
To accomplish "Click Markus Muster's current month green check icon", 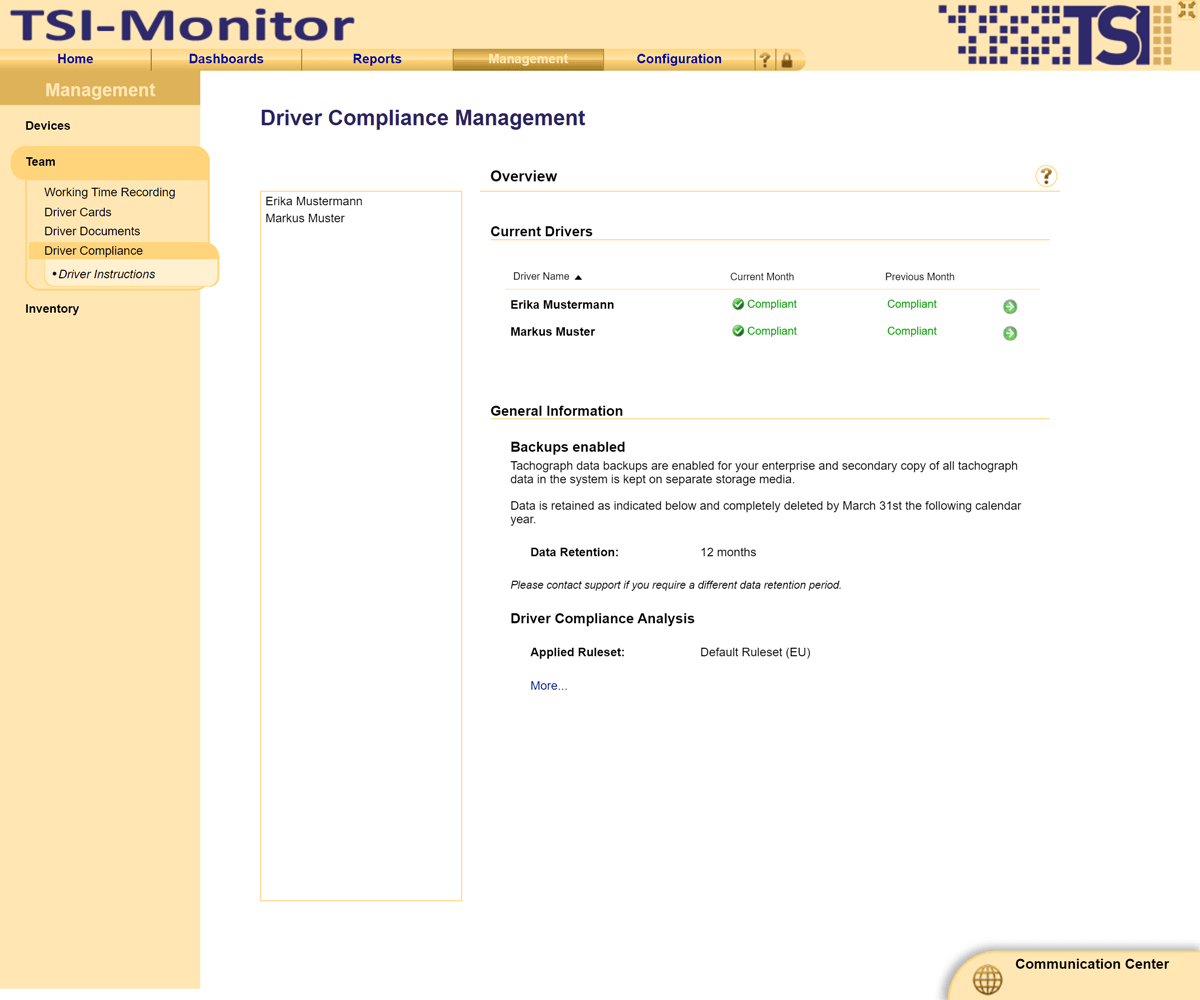I will tap(738, 331).
